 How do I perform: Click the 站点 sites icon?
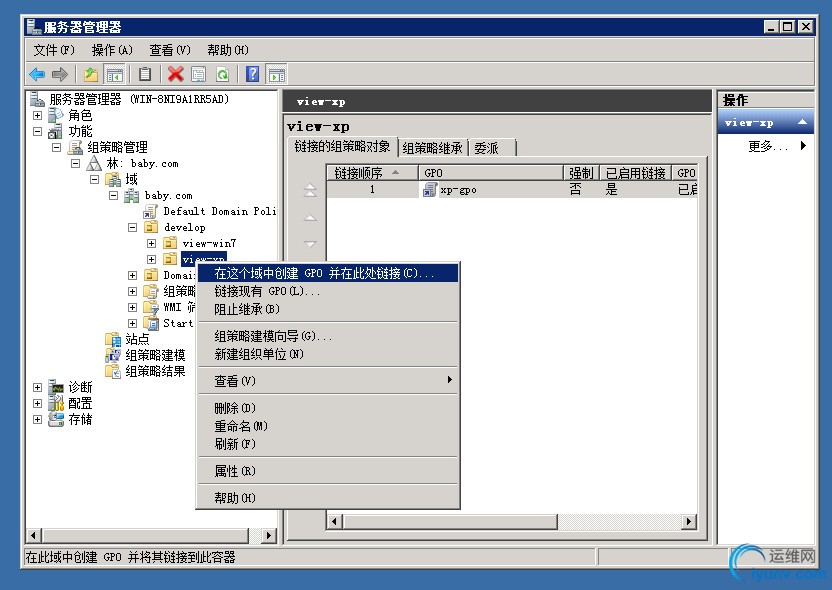tap(113, 339)
